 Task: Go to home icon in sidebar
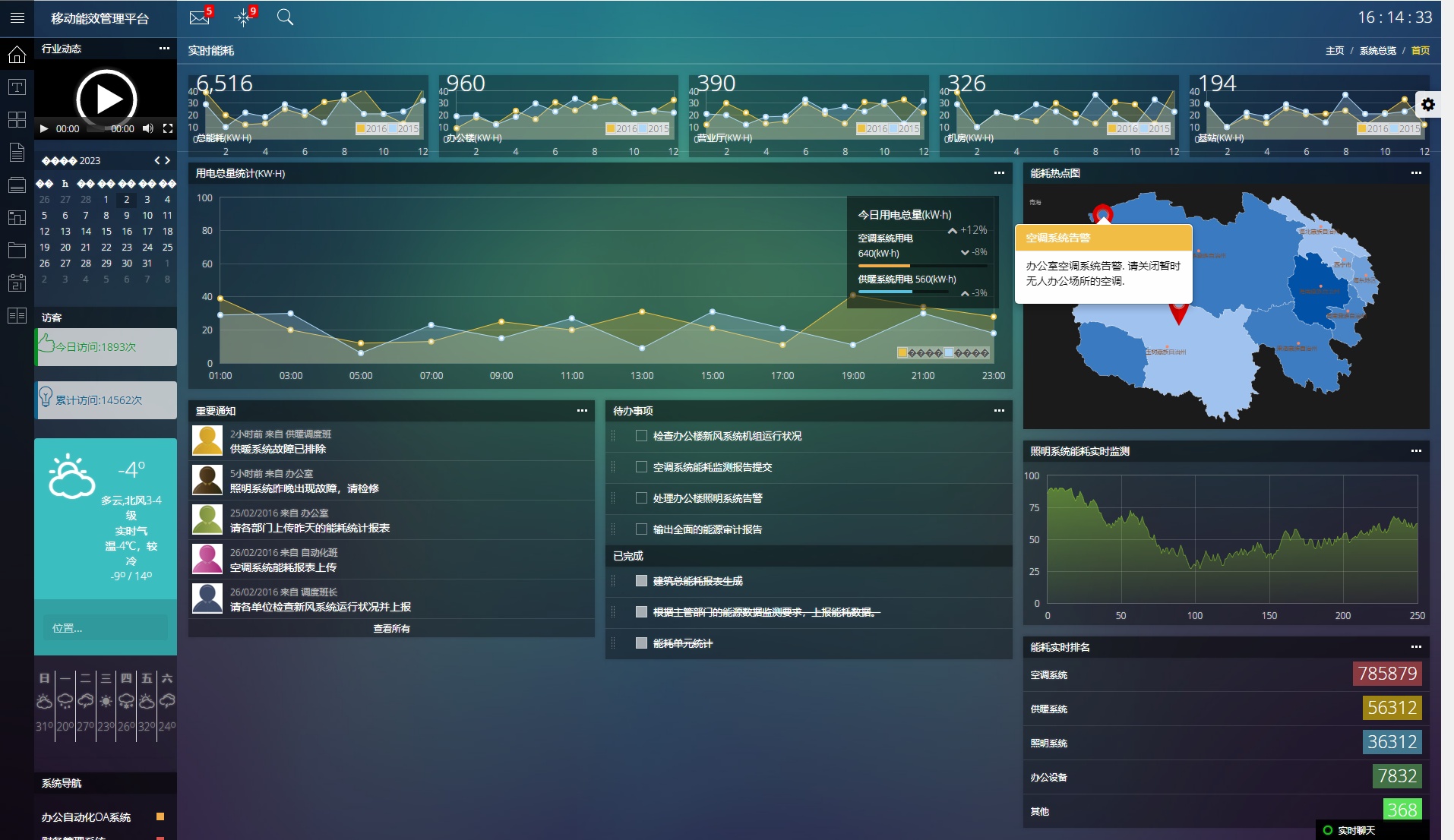(x=17, y=54)
